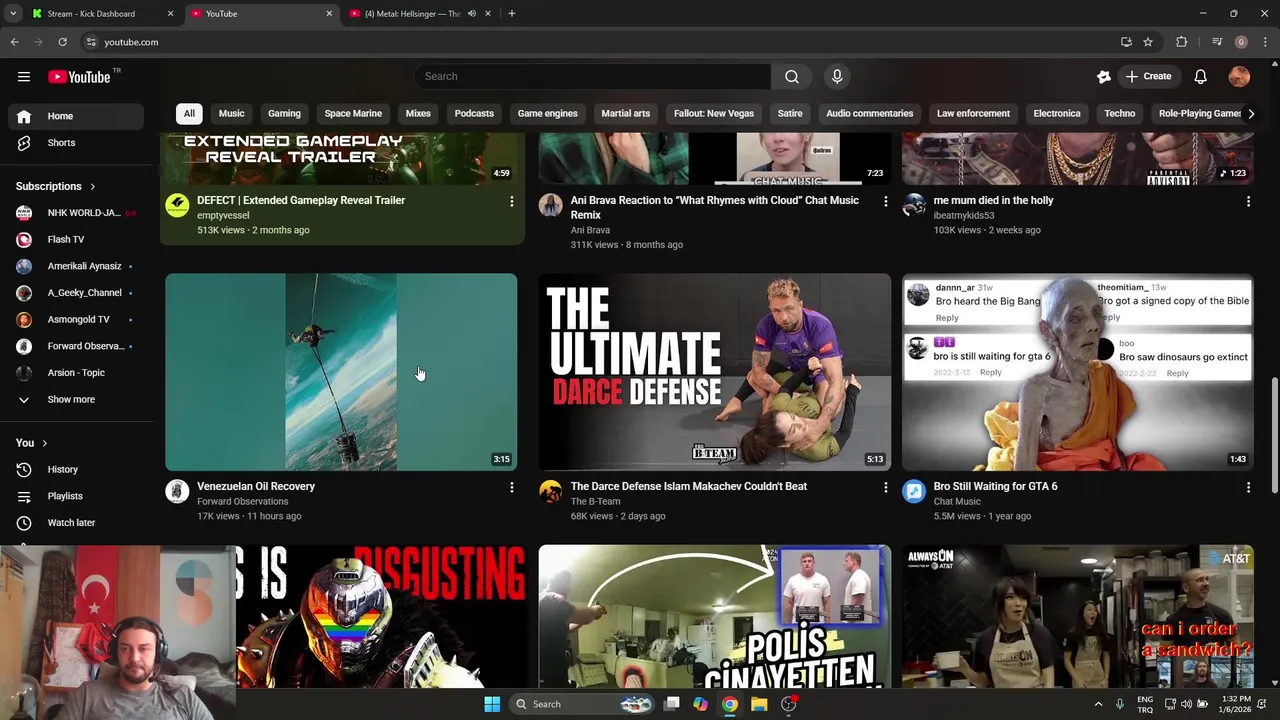Reload the page
The height and width of the screenshot is (720, 1280).
click(x=62, y=42)
